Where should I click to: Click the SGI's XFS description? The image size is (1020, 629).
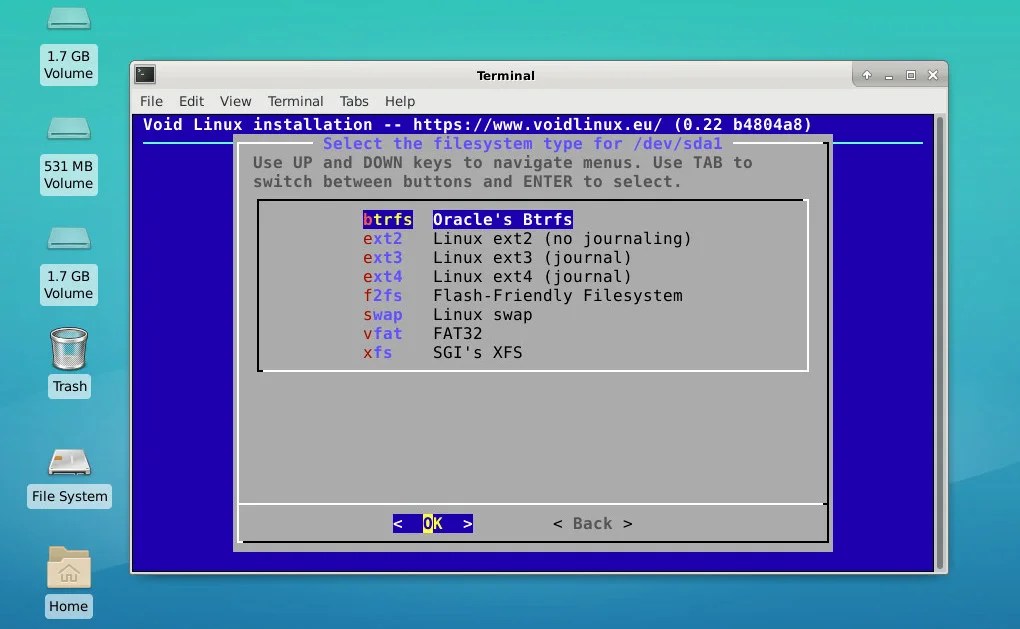(477, 352)
